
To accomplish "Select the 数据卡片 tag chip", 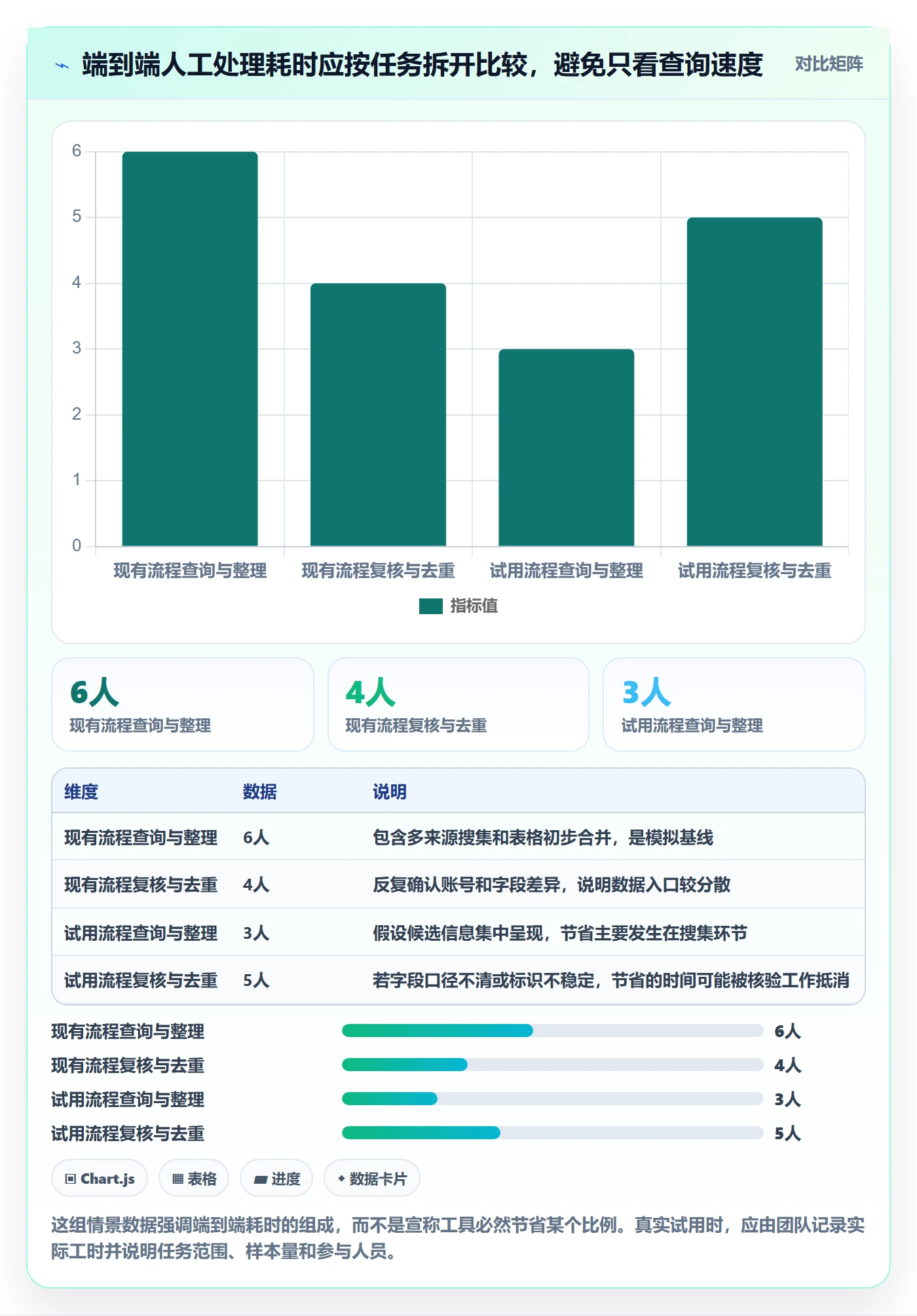I will [x=372, y=1179].
